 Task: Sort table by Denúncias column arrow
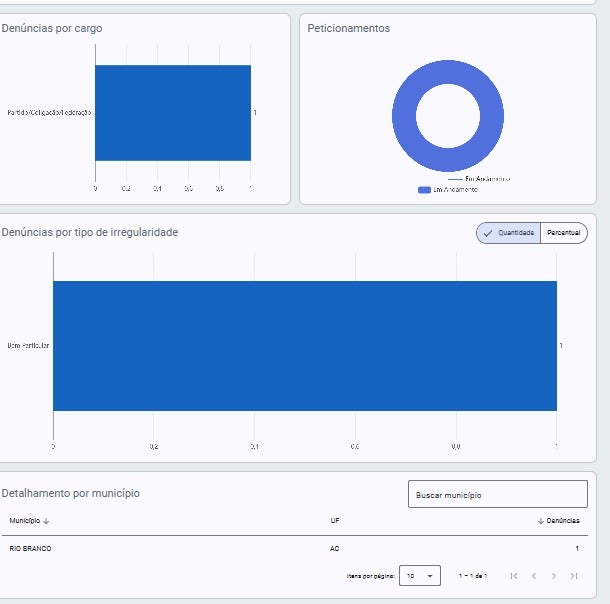(x=540, y=521)
